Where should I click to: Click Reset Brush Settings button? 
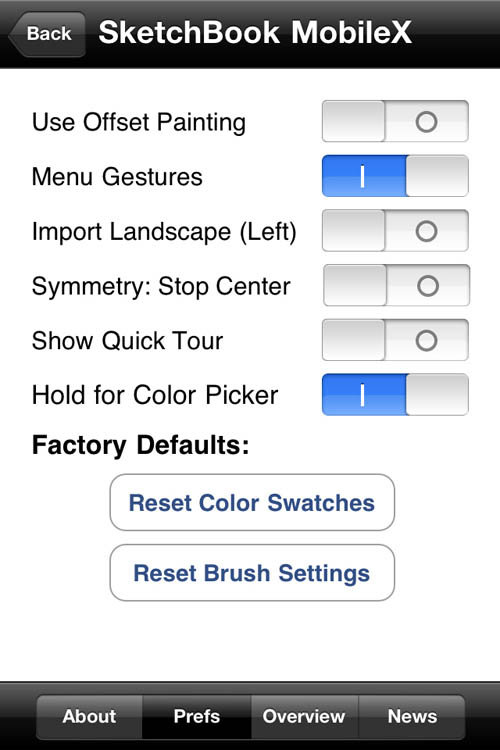252,573
